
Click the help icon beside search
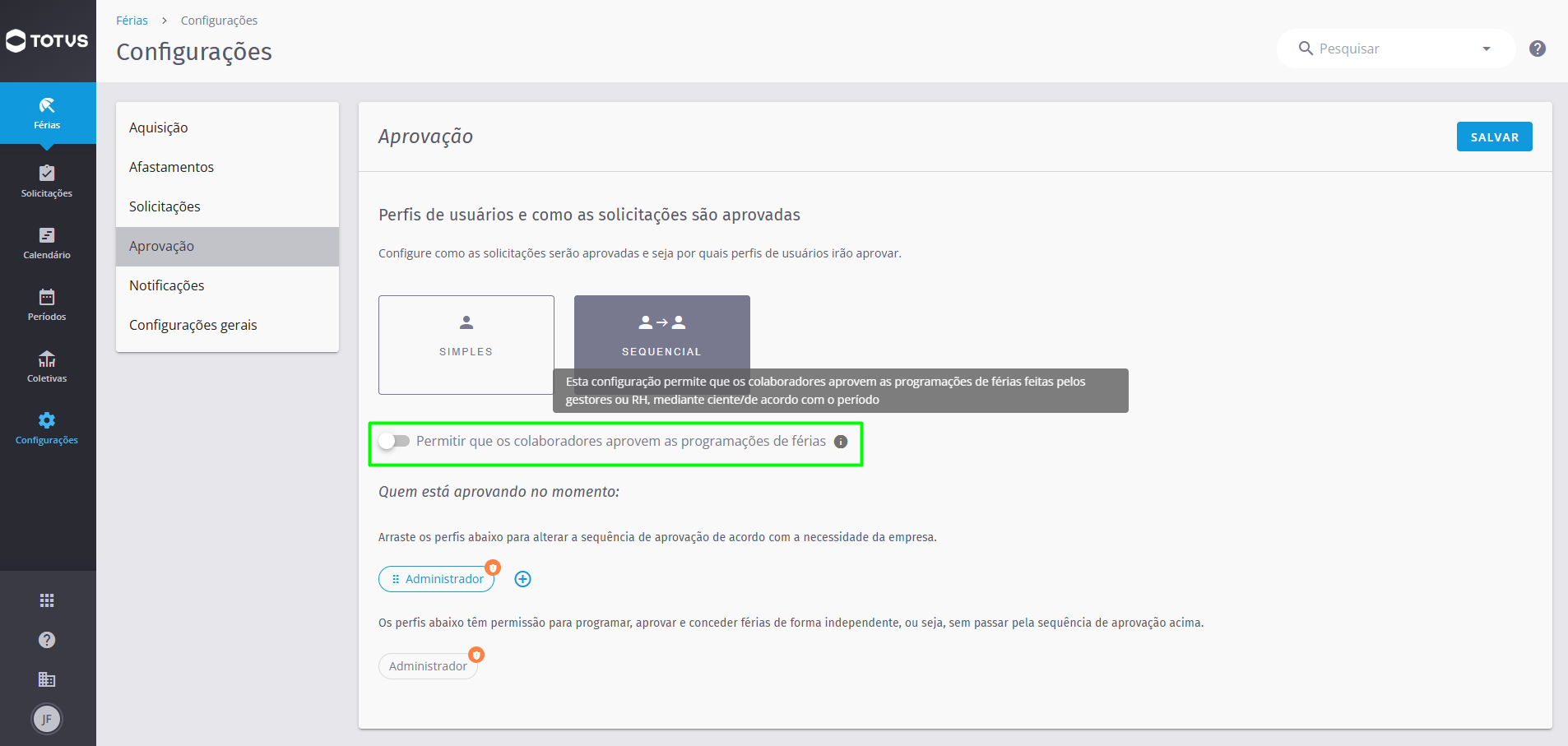pos(1538,49)
